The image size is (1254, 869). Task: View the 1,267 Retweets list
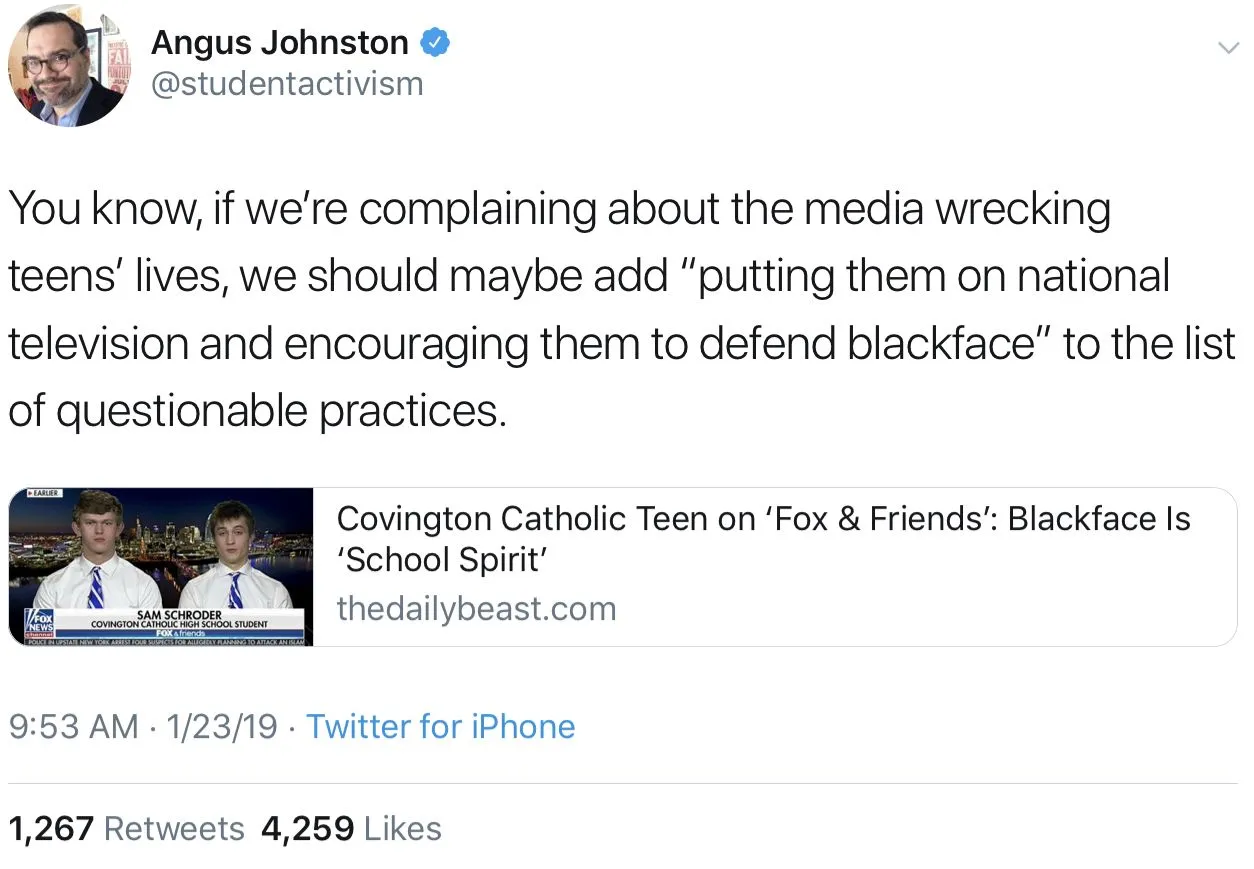(x=126, y=829)
